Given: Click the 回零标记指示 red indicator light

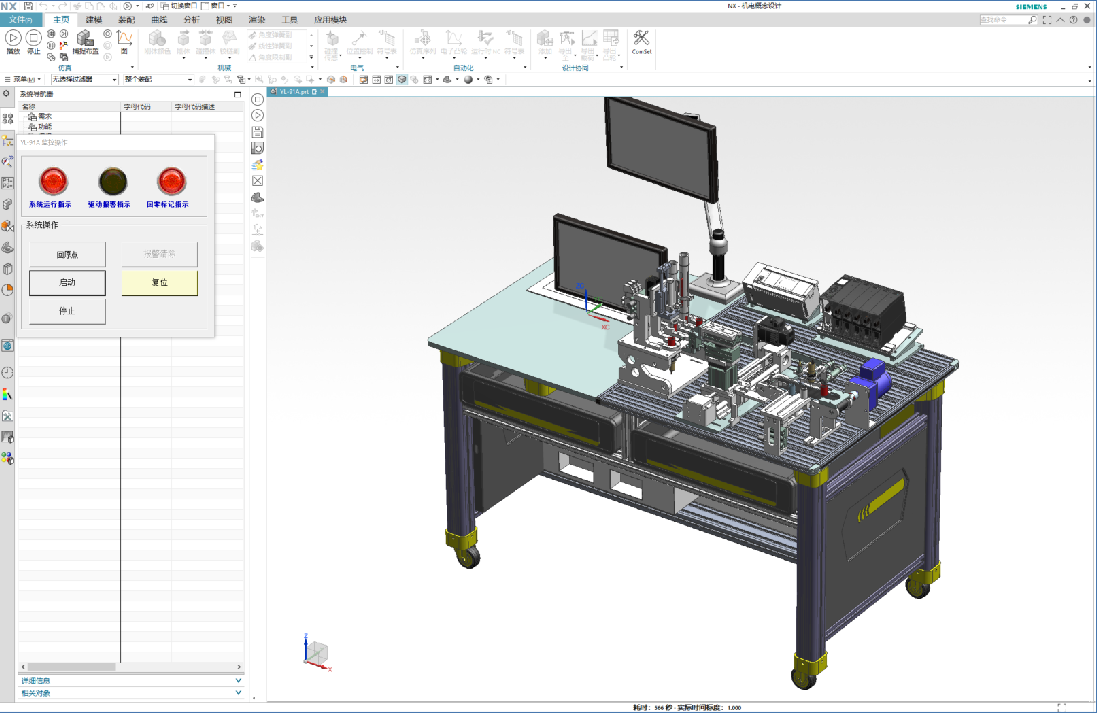Looking at the screenshot, I should click(x=172, y=181).
